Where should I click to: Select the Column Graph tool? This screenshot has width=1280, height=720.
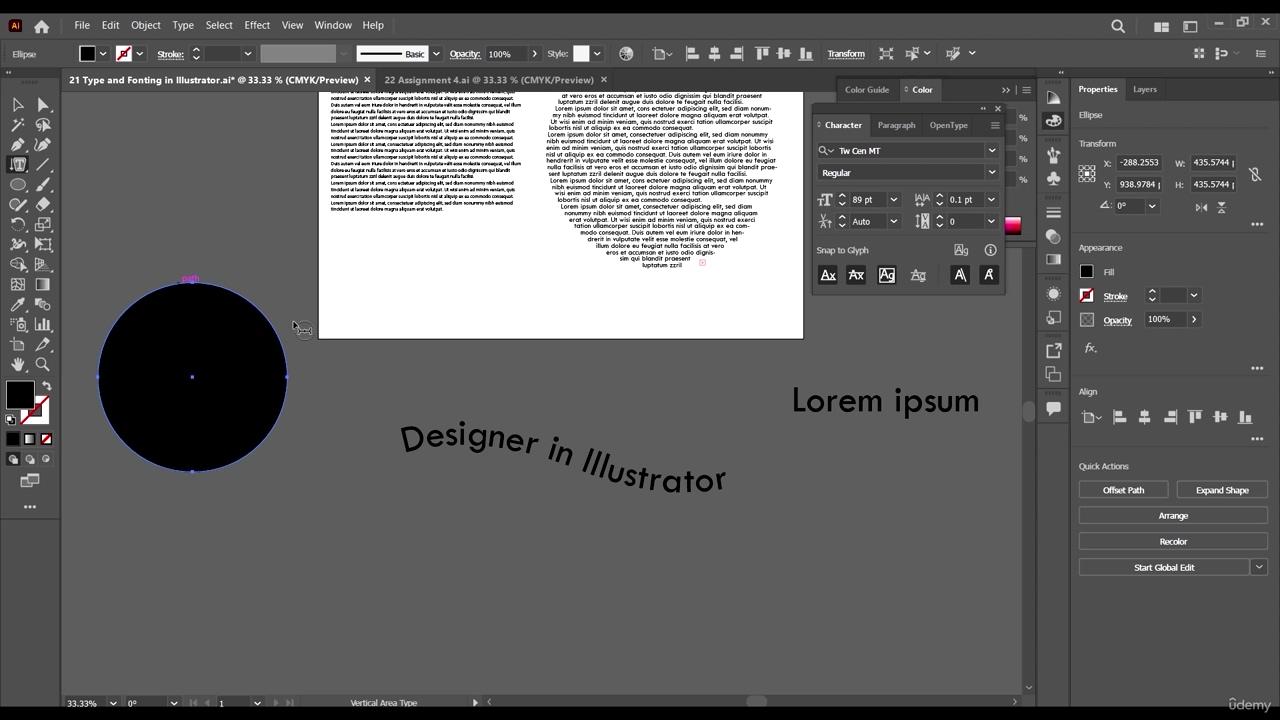click(43, 325)
